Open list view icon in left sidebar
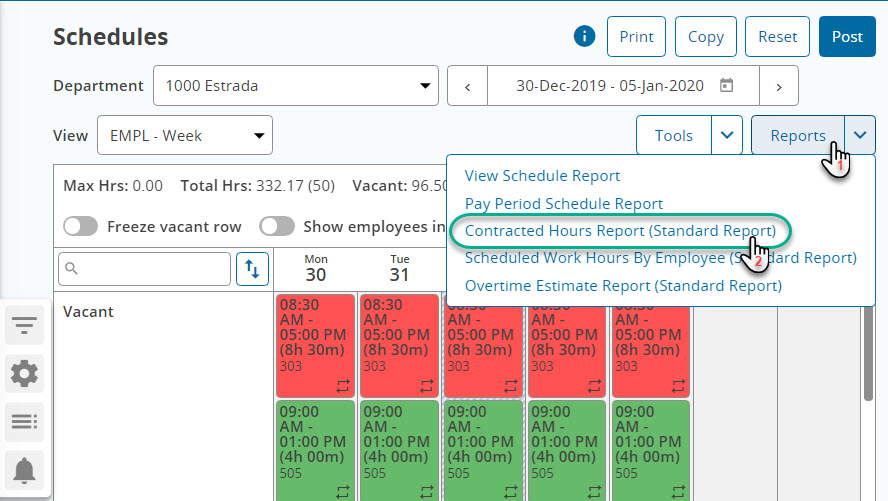Screen dimensions: 888x501 (24, 422)
